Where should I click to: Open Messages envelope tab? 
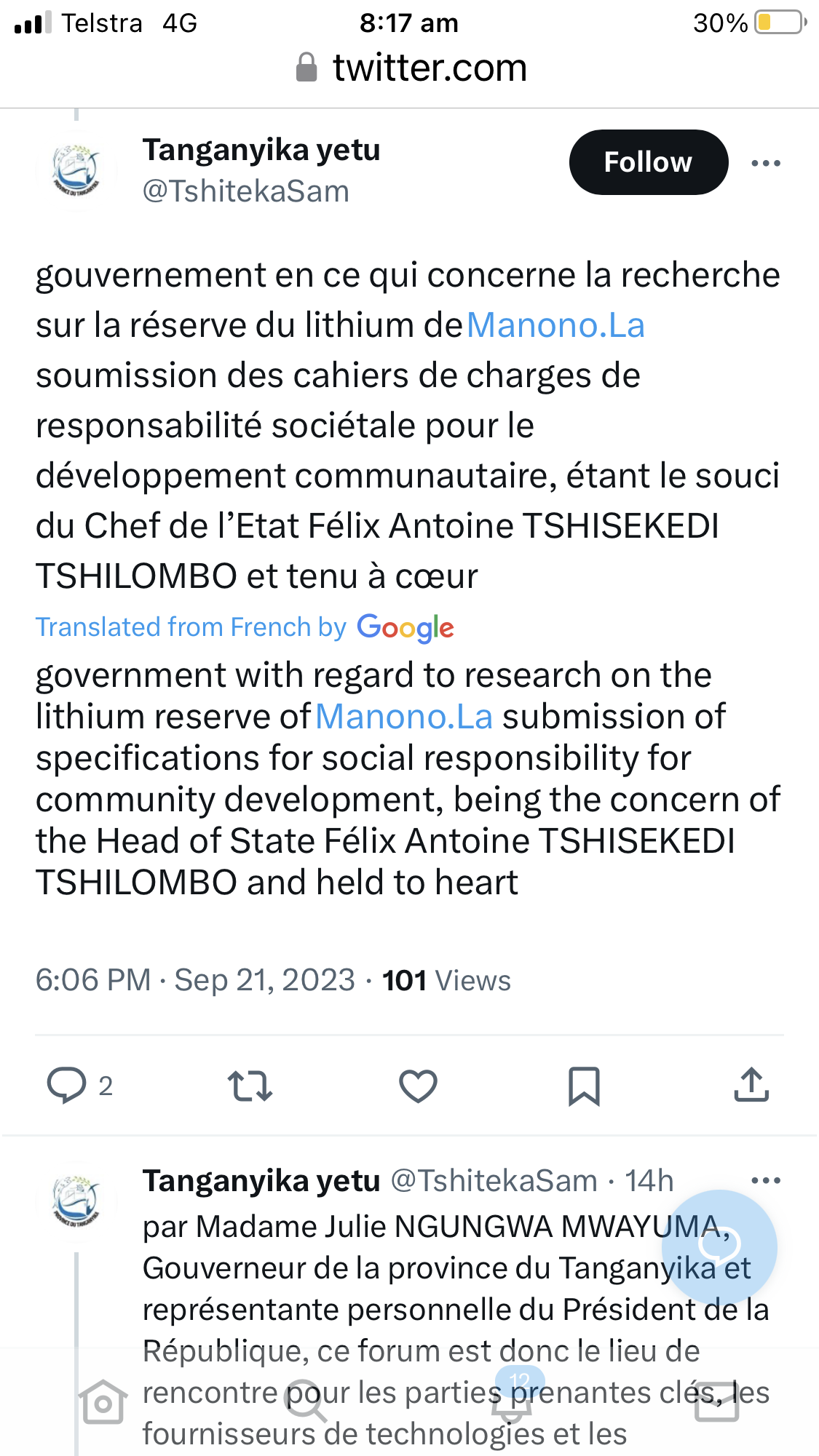click(x=717, y=1402)
